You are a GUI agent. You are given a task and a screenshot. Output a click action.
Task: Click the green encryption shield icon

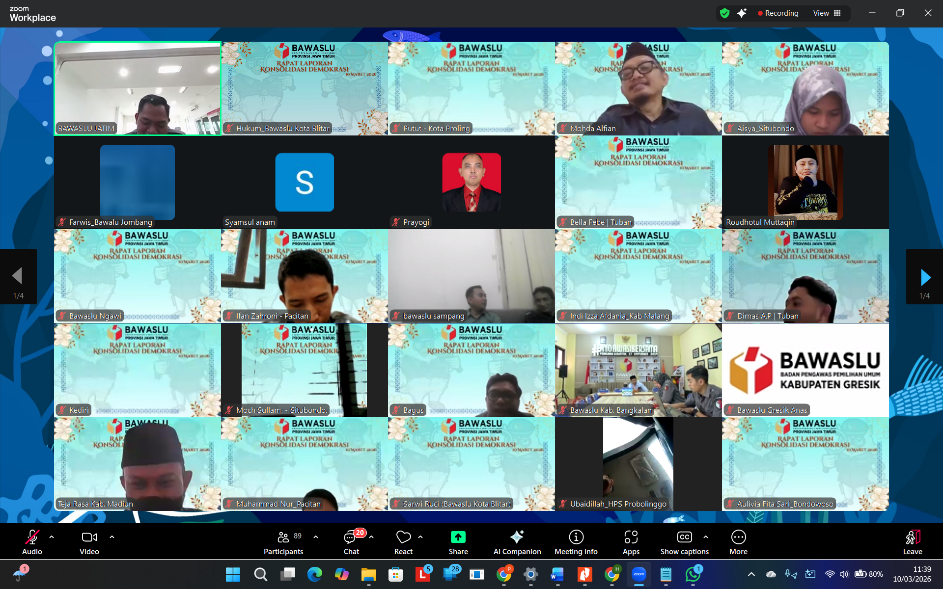(725, 13)
